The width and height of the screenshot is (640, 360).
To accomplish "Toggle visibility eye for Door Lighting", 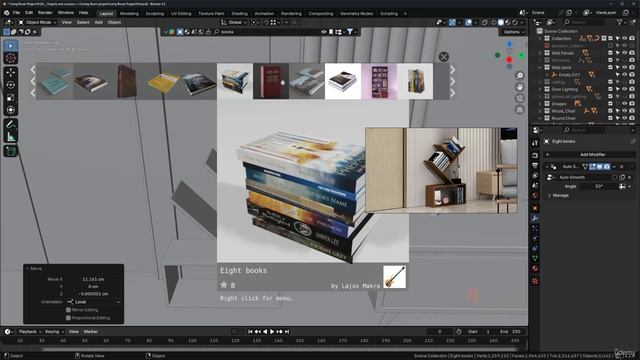I will (x=624, y=89).
